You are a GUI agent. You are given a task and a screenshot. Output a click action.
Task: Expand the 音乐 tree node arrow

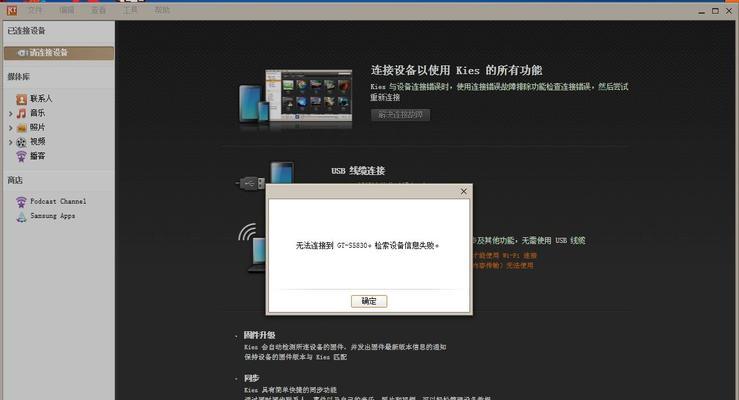coord(10,114)
